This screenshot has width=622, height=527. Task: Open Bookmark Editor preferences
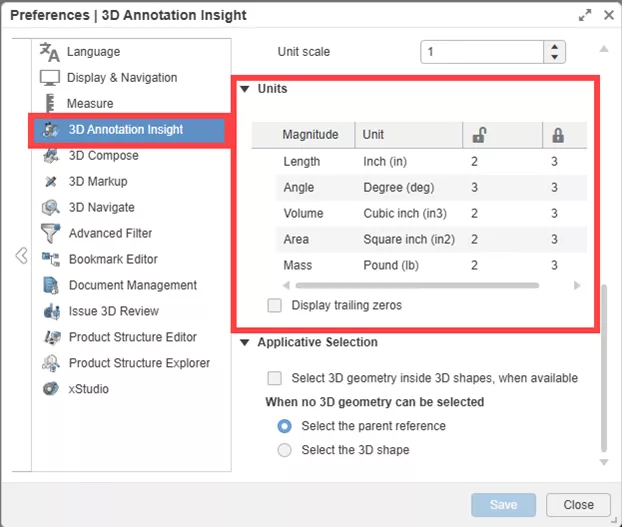coord(113,259)
